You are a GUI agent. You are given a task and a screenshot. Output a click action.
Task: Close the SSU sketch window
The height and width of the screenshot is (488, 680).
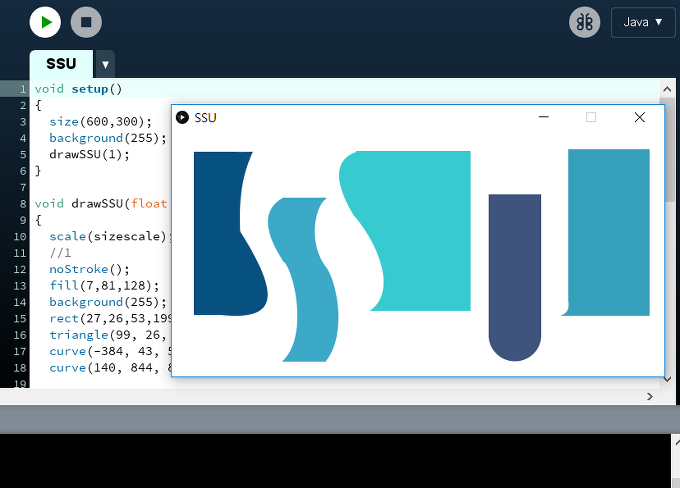click(x=640, y=117)
